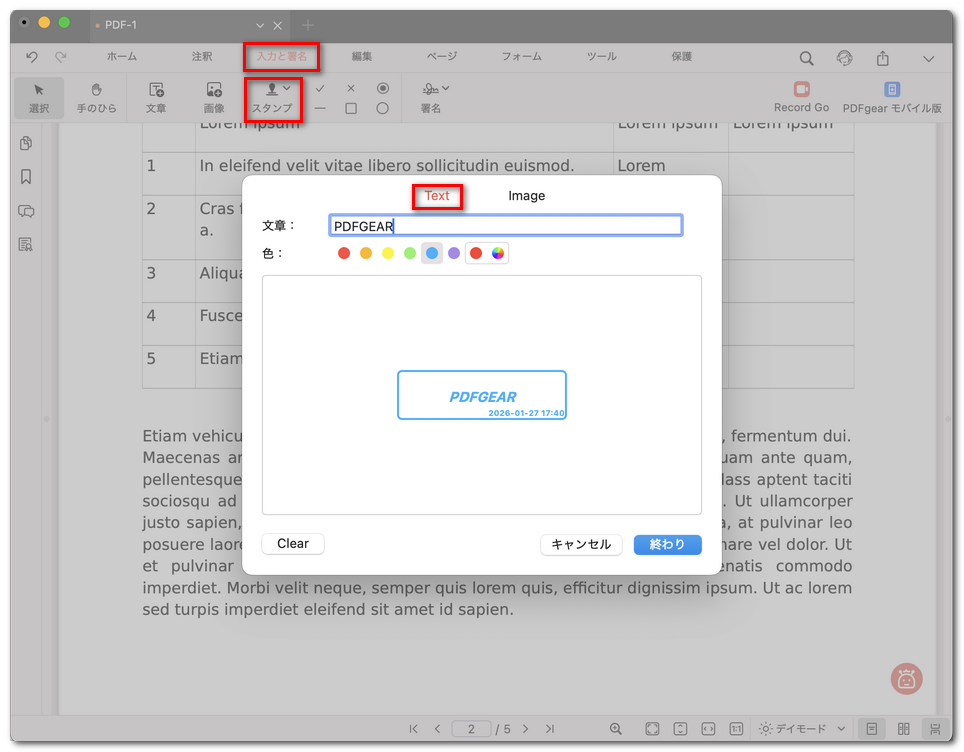Viewport: 964px width, 752px height.
Task: Insert a picture with 画像 tool
Action: (x=214, y=97)
